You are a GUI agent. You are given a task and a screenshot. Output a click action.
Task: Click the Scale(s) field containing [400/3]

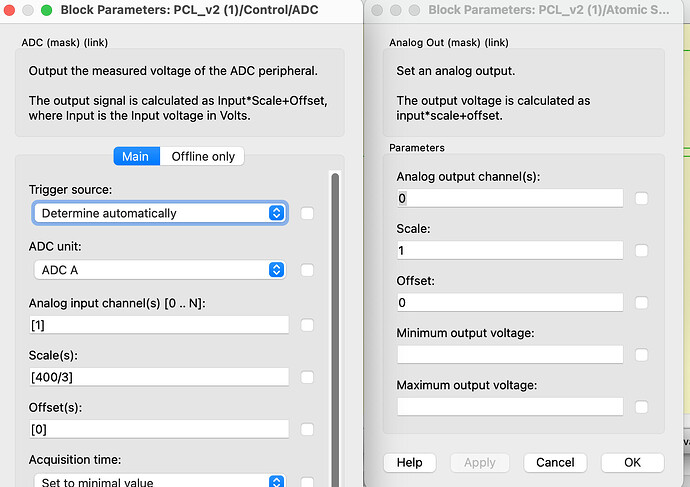pos(160,377)
